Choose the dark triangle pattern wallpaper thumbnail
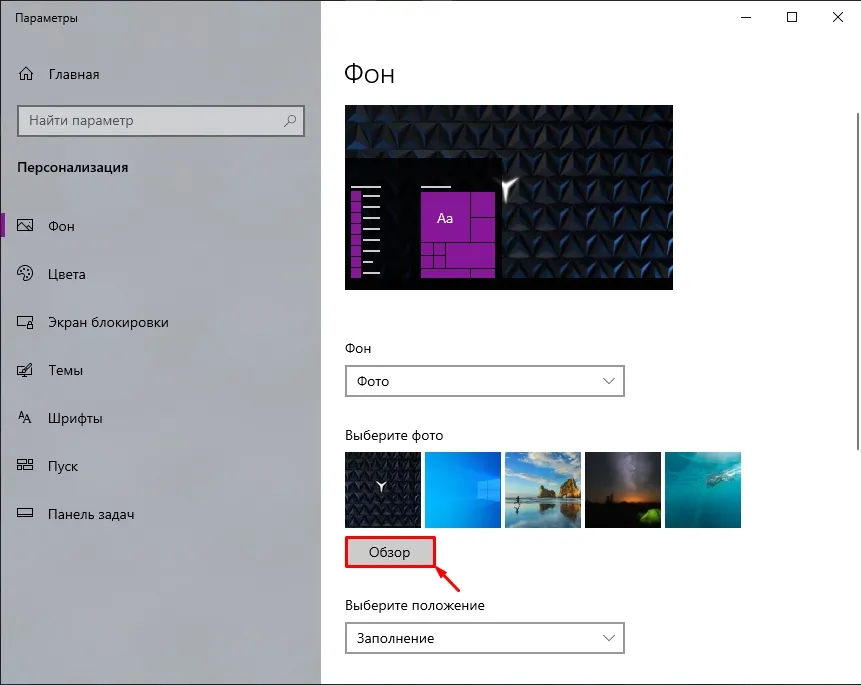Screen dimensions: 861x685 (383, 489)
